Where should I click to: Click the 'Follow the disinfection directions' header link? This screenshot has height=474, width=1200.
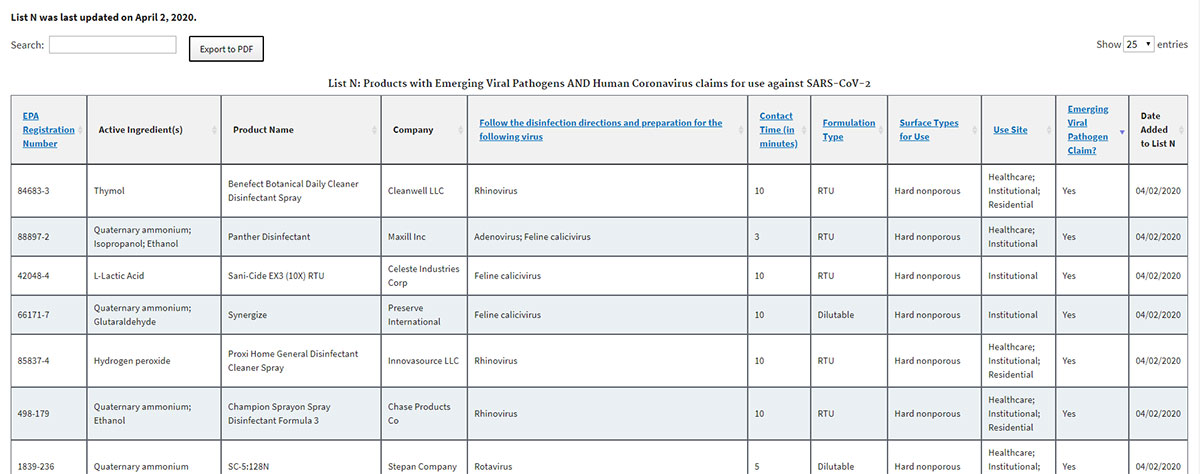[600, 130]
